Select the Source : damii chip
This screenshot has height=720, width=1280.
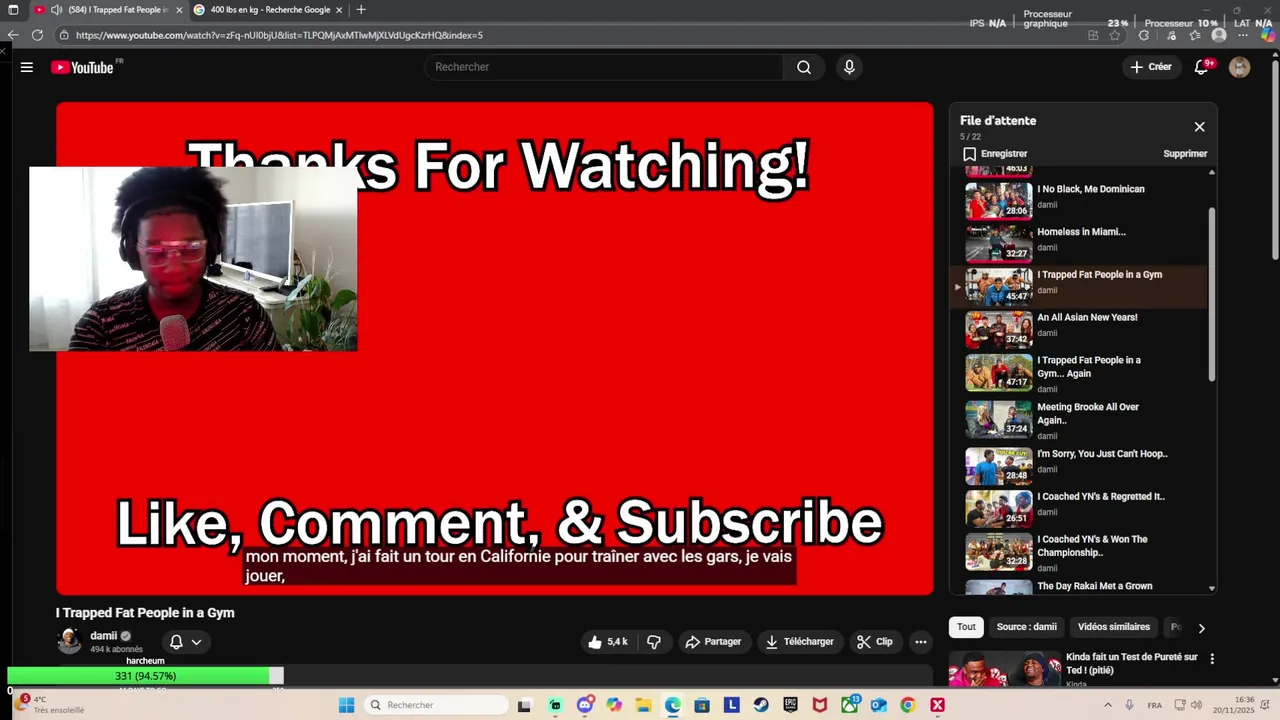[1027, 627]
